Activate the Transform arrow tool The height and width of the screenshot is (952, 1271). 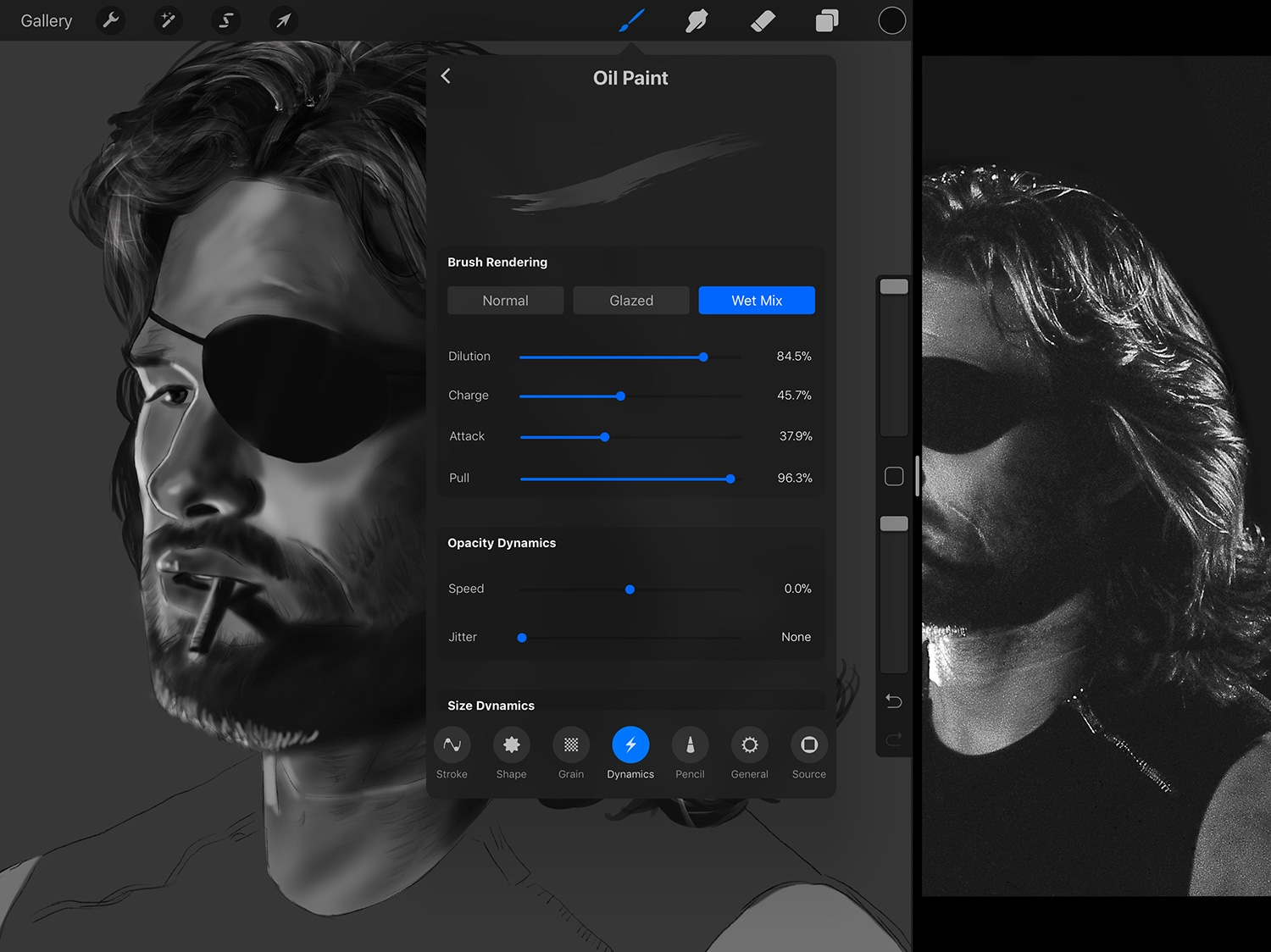[x=284, y=20]
